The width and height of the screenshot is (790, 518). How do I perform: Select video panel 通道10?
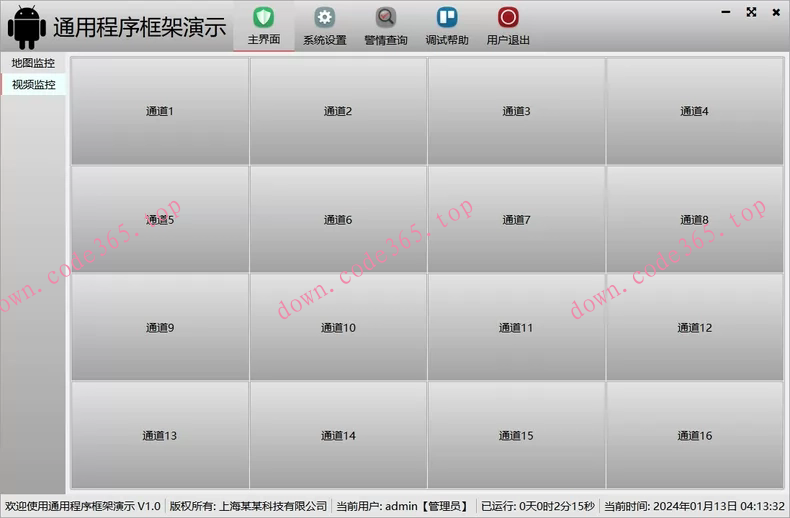click(x=338, y=328)
